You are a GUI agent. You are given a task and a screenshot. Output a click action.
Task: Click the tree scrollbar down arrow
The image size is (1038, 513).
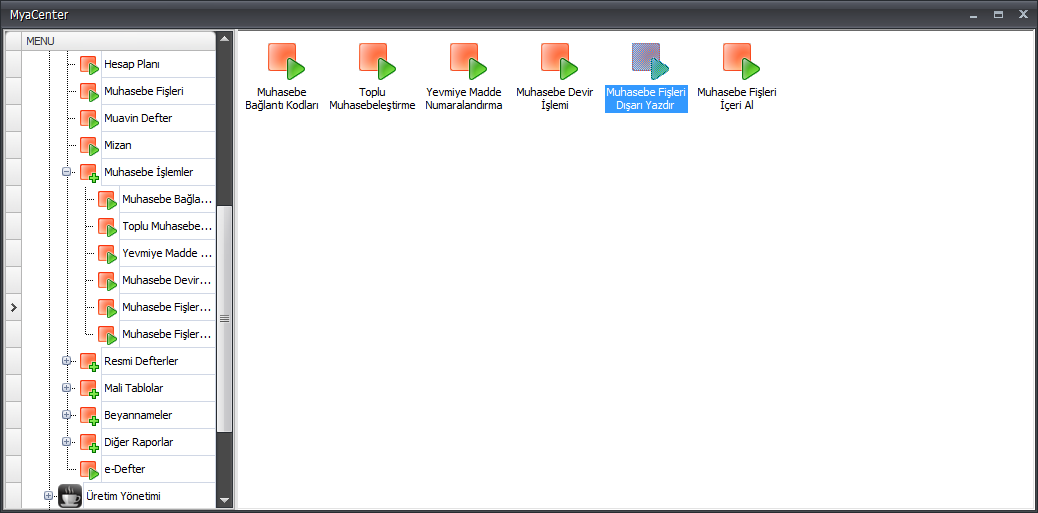click(x=224, y=500)
